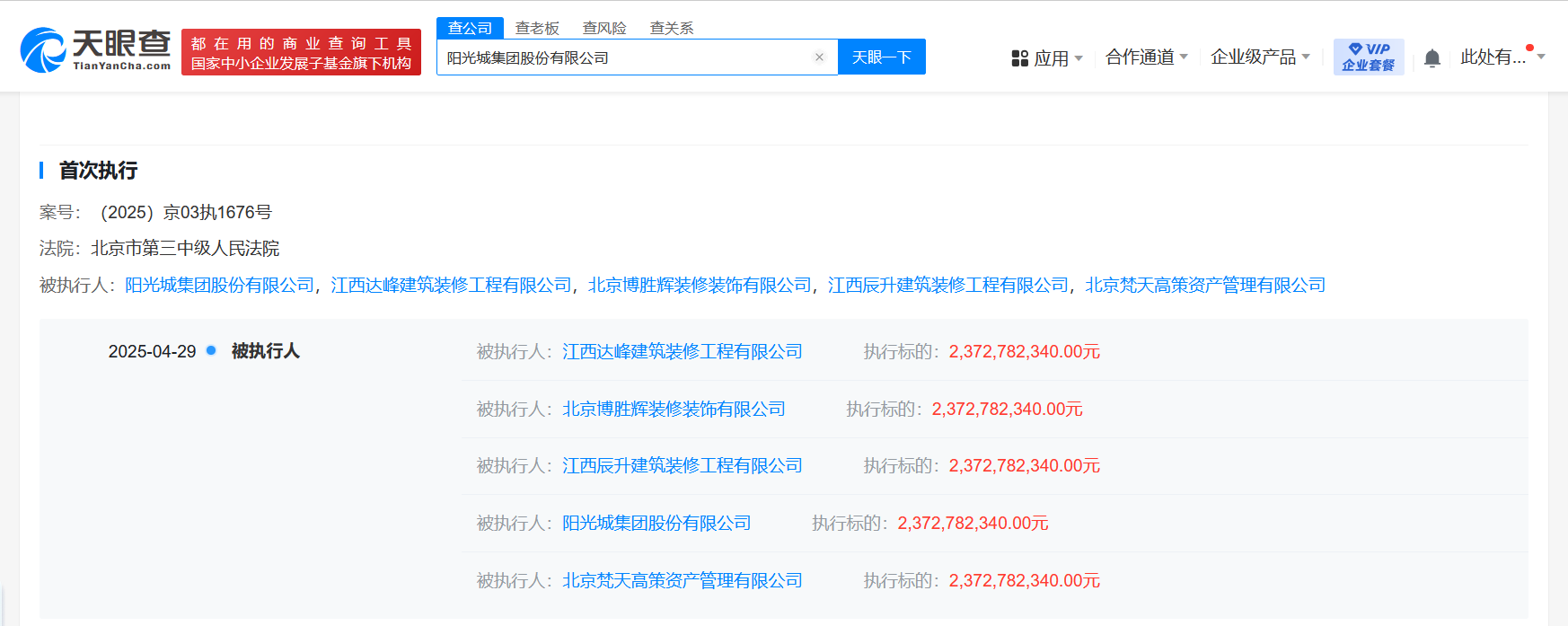Open the notification bell
1568x626 pixels.
(x=1432, y=58)
